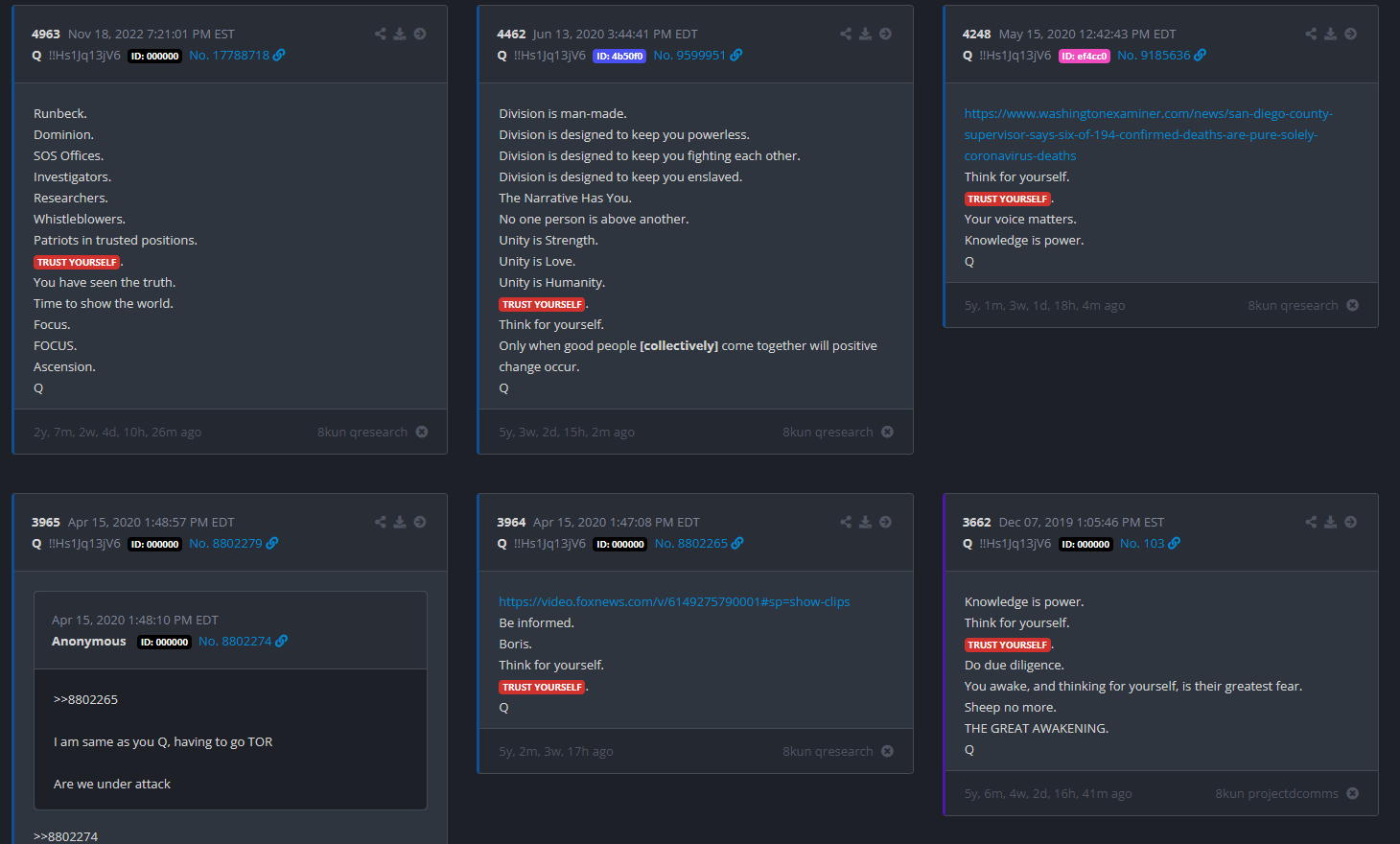This screenshot has height=844, width=1400.
Task: Share post 4963 via share icon
Action: pos(381,34)
